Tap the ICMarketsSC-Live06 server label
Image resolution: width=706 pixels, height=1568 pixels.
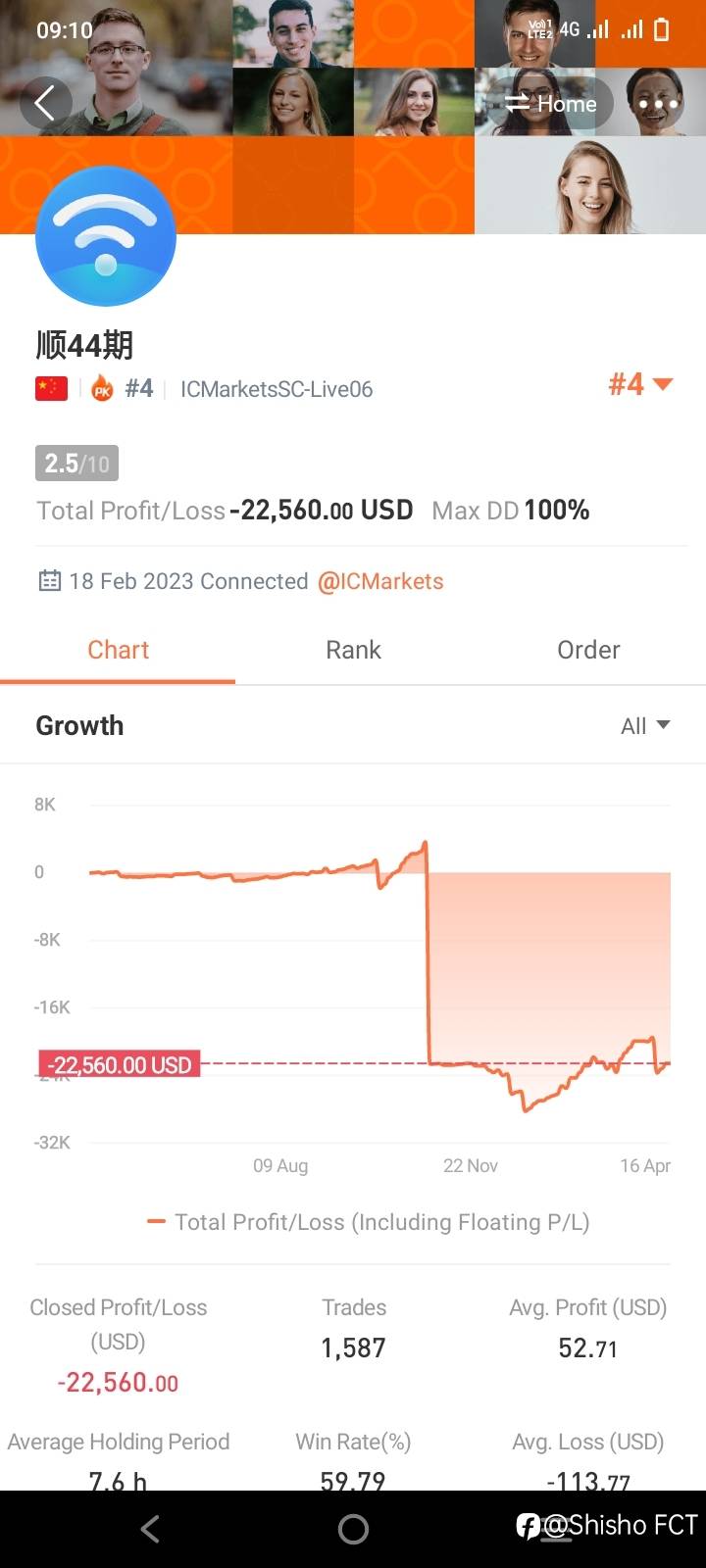pos(277,389)
